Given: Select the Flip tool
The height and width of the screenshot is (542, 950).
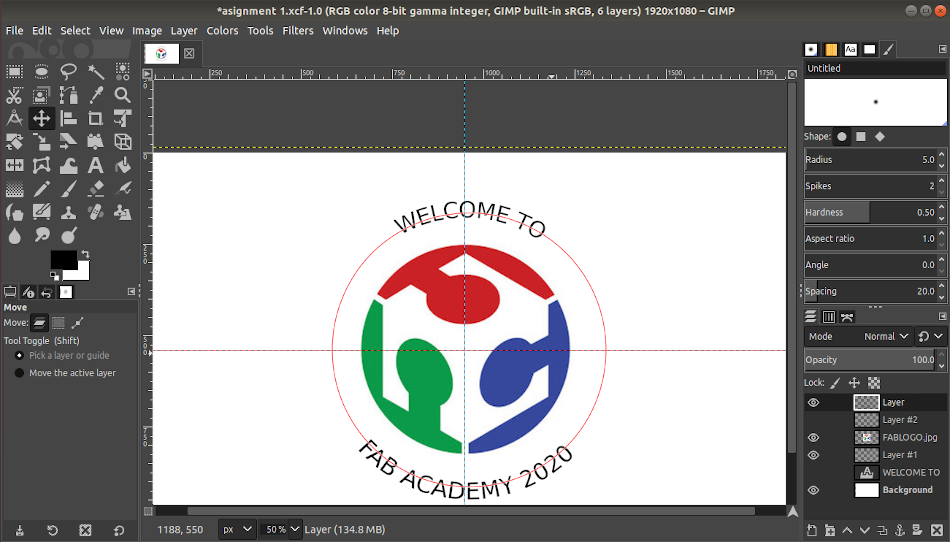Looking at the screenshot, I should [15, 165].
